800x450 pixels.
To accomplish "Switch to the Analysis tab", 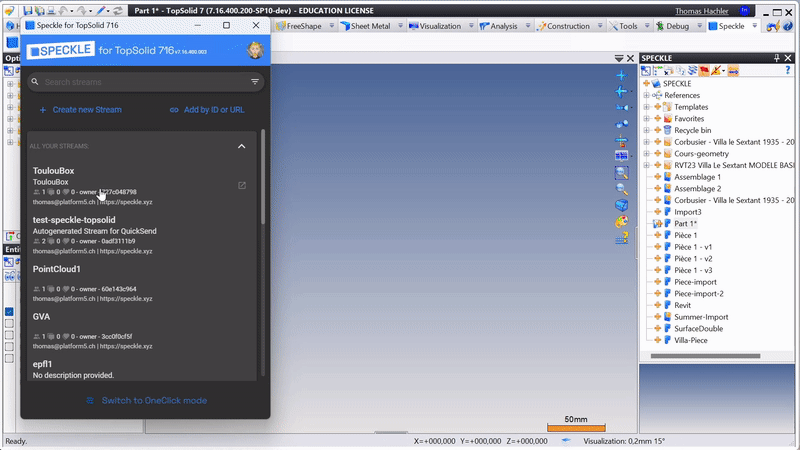I will 499,26.
